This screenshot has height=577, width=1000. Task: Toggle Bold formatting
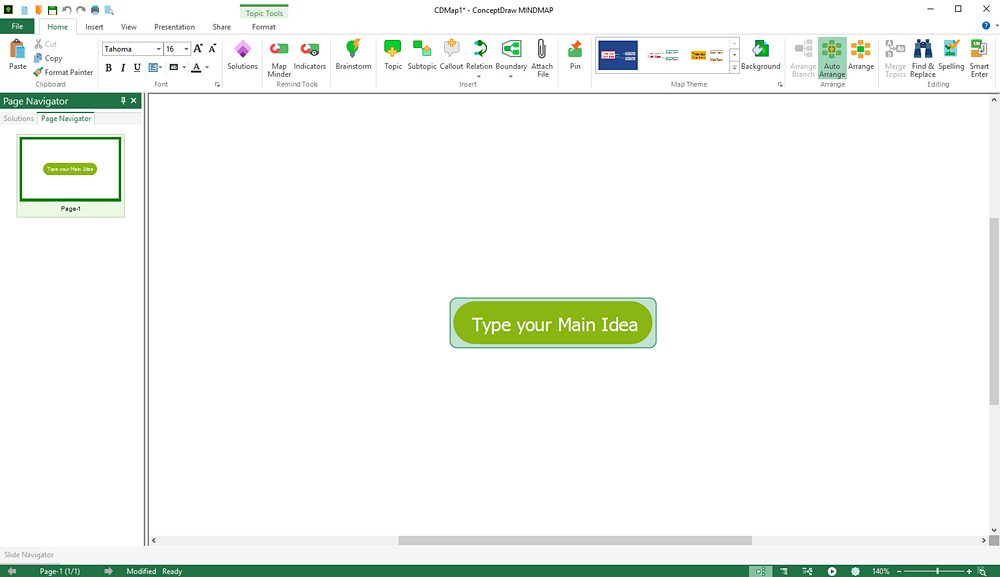pyautogui.click(x=108, y=68)
